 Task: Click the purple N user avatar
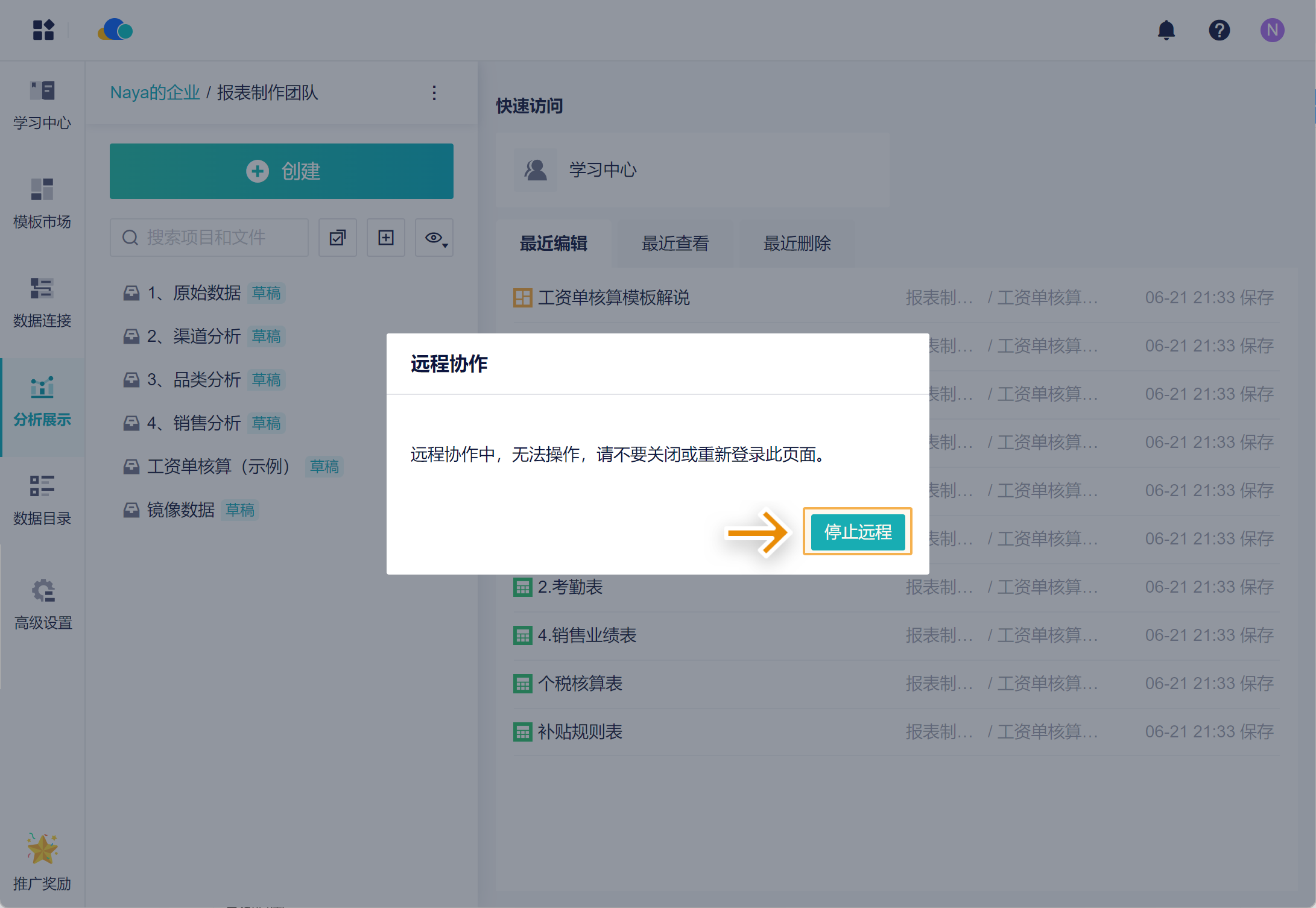[x=1271, y=30]
